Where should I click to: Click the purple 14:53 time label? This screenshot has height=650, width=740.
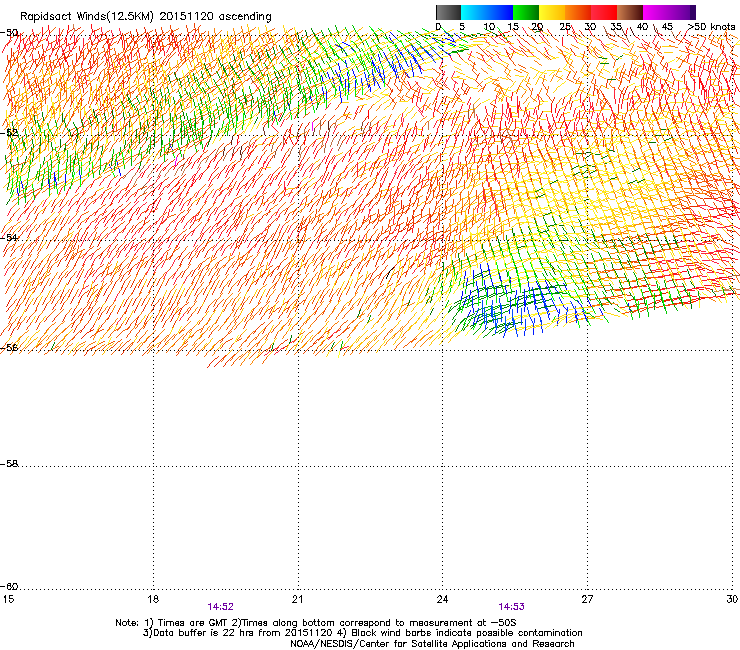click(x=512, y=607)
